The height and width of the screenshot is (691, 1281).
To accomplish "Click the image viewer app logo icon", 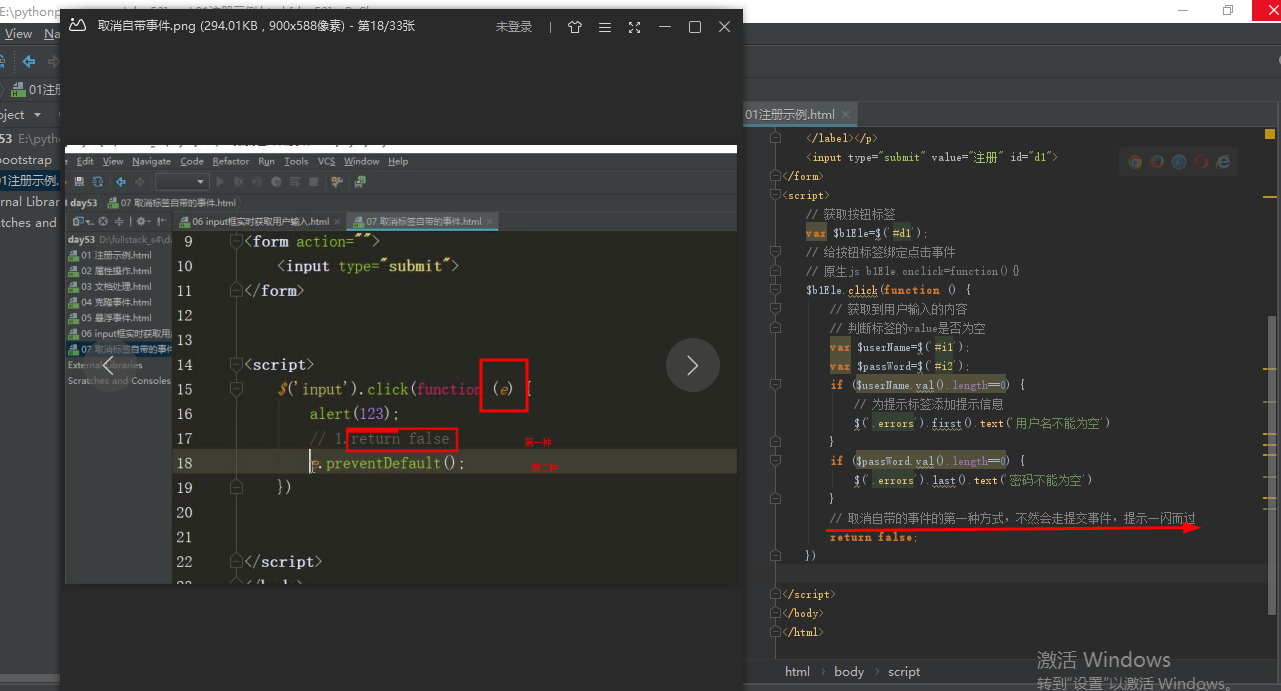I will pyautogui.click(x=77, y=26).
